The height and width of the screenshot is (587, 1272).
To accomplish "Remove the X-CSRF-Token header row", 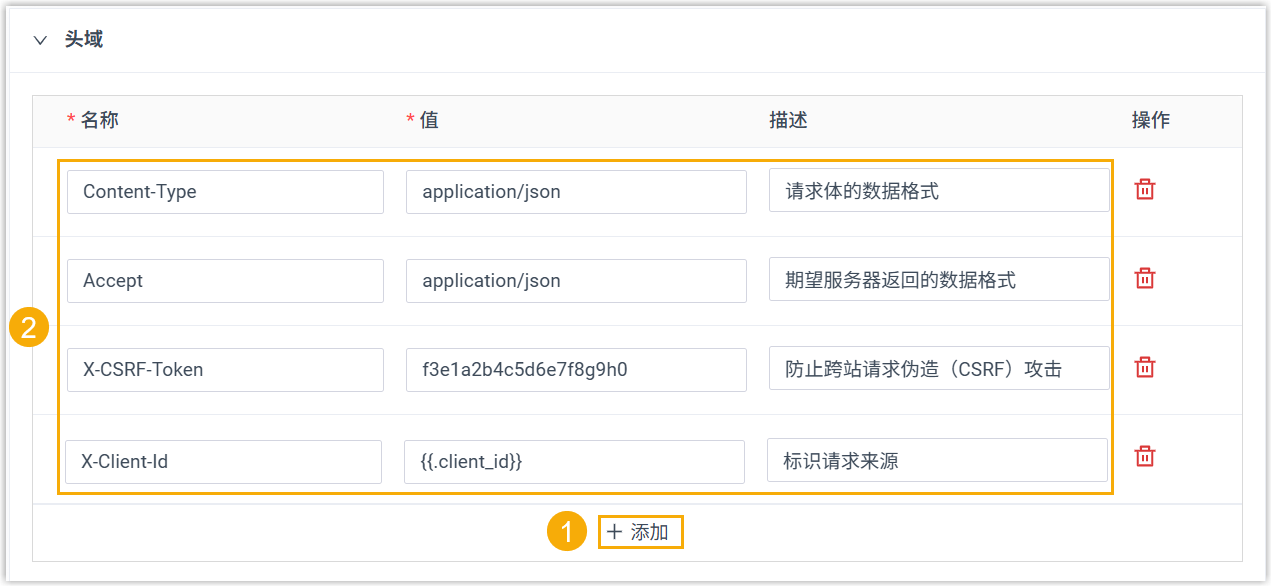I will pyautogui.click(x=1145, y=368).
